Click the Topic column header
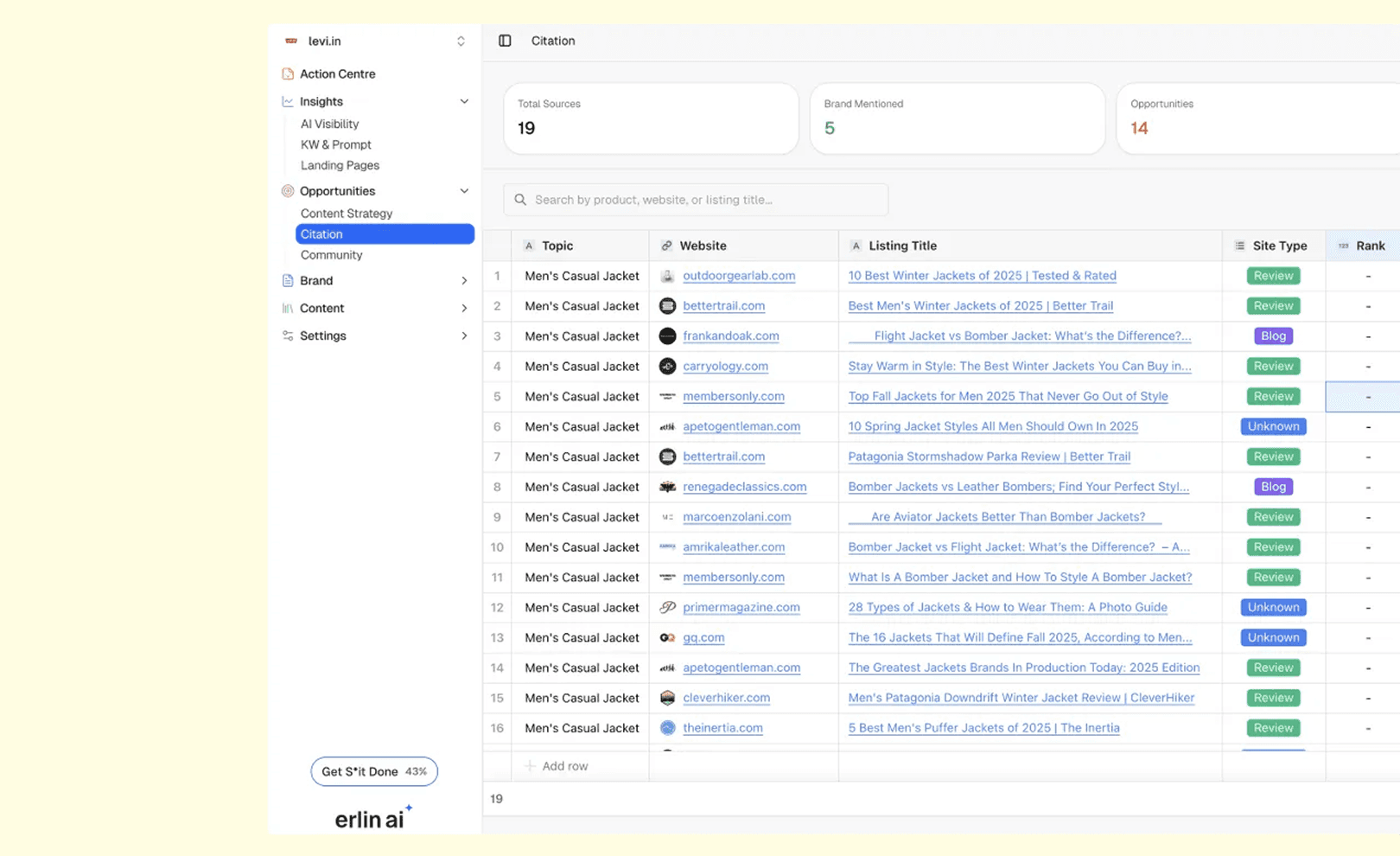This screenshot has height=856, width=1400. [x=580, y=246]
